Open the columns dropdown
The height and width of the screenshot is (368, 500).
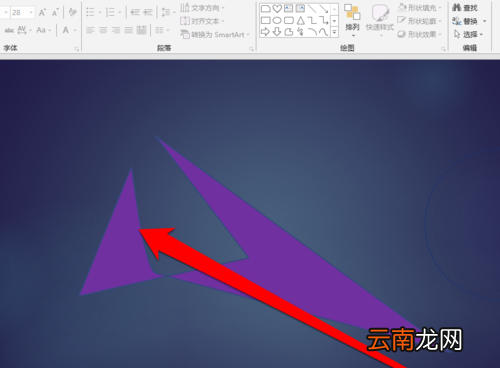coord(162,30)
